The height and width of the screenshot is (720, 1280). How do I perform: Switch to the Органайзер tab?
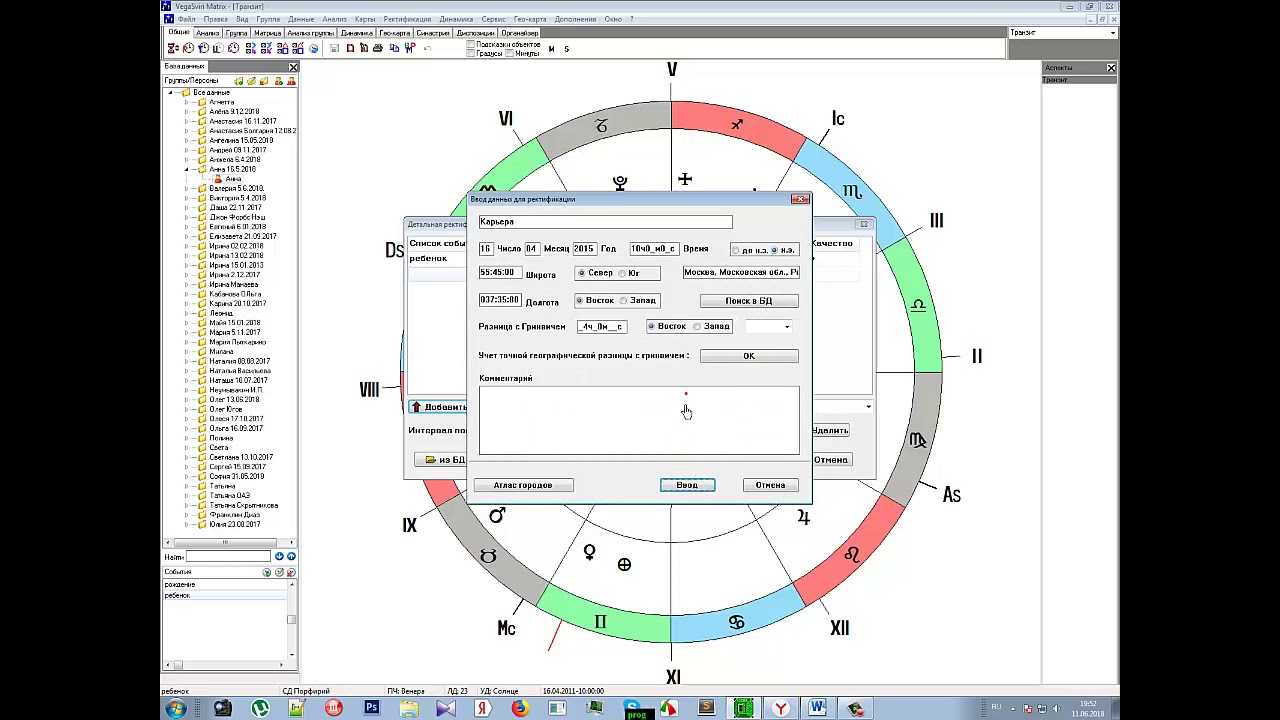pos(520,33)
